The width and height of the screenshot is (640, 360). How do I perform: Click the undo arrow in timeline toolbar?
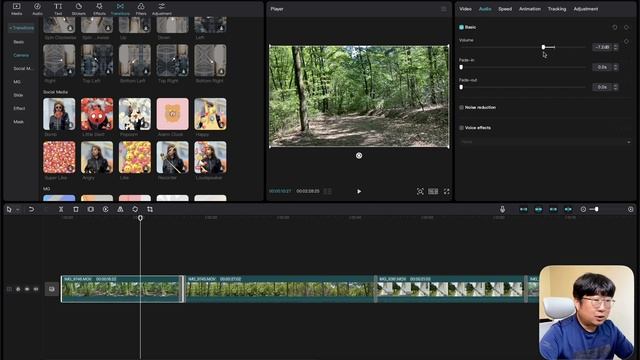pos(31,209)
